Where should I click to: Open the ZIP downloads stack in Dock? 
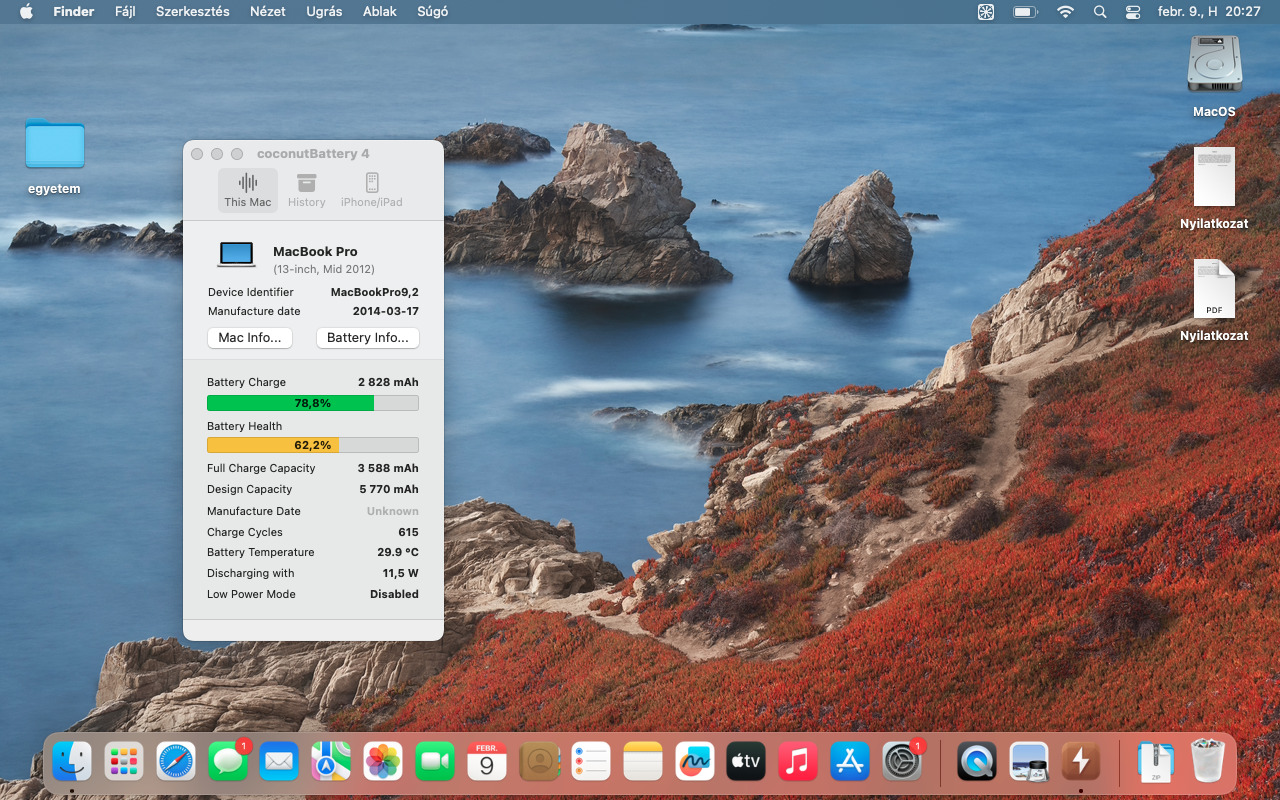(1156, 762)
